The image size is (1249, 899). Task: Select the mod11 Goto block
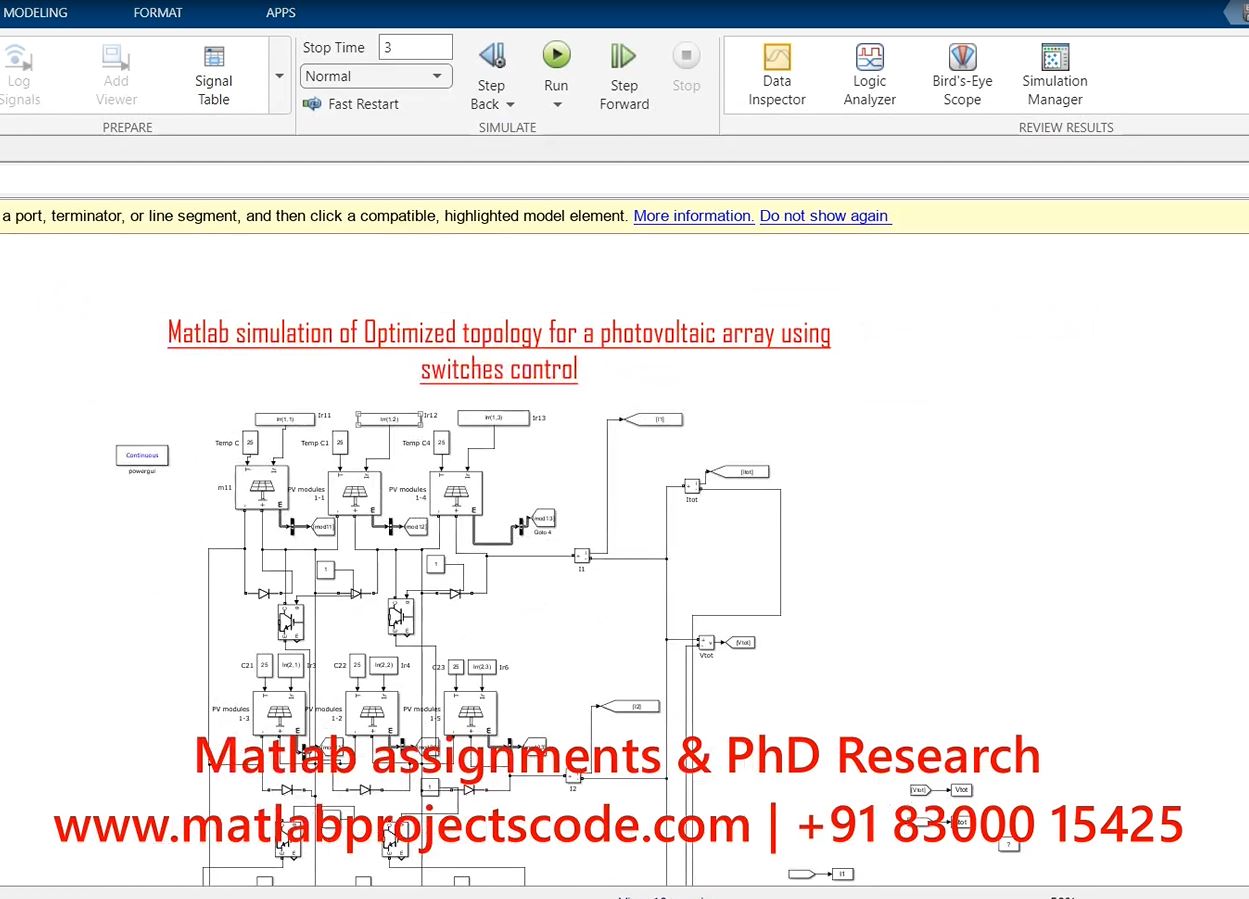323,526
